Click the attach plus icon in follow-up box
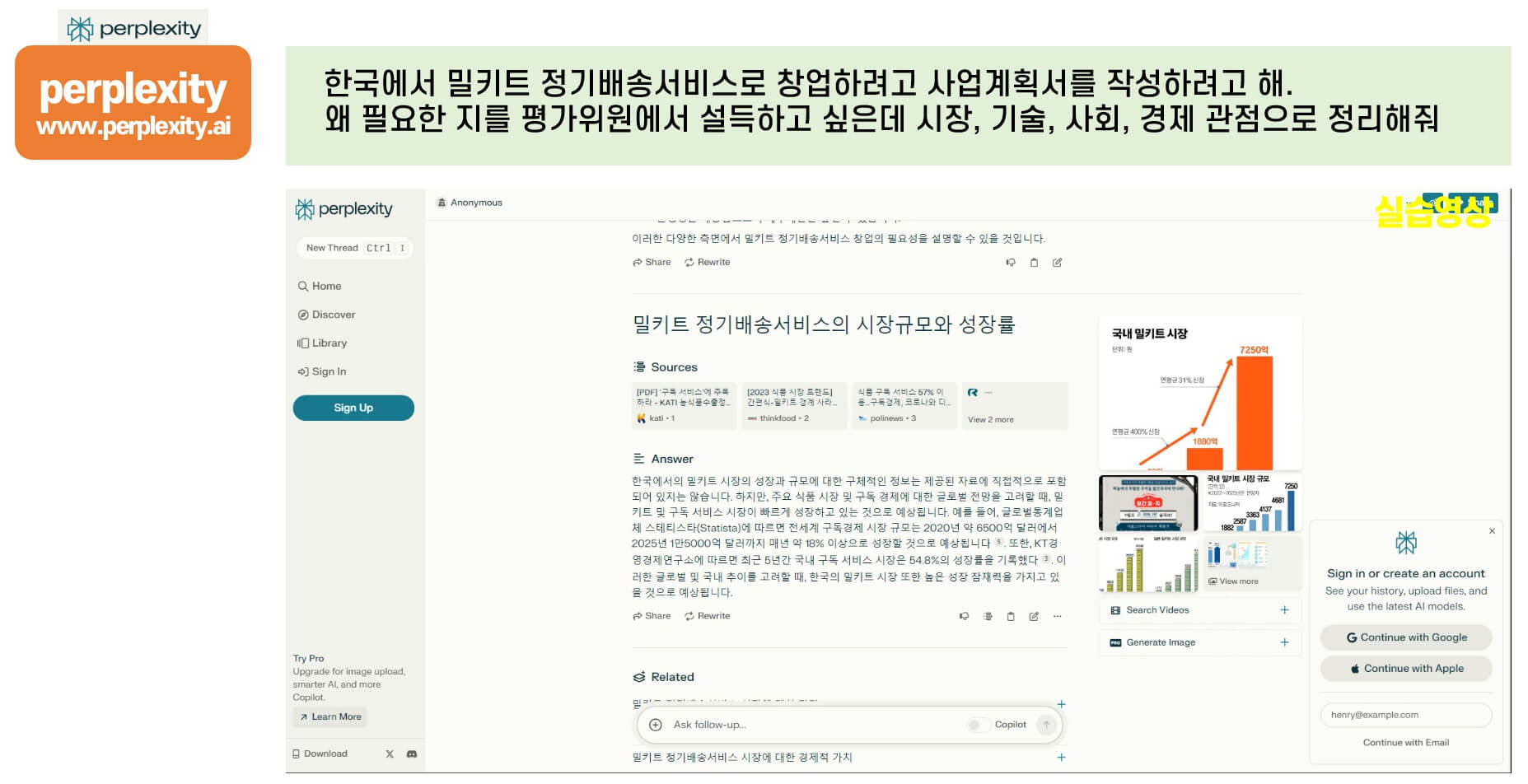The width and height of the screenshot is (1528, 784). point(656,725)
